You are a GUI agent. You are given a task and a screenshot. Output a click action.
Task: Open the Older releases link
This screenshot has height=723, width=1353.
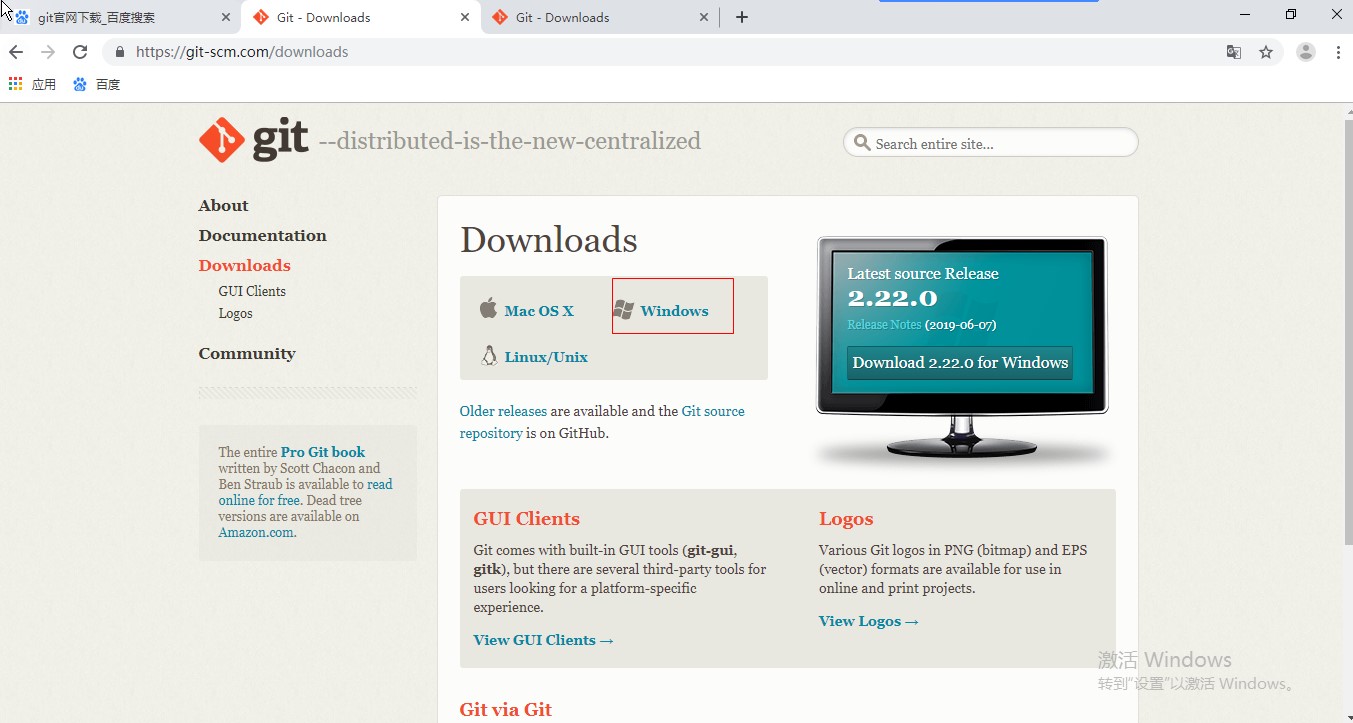pyautogui.click(x=503, y=411)
